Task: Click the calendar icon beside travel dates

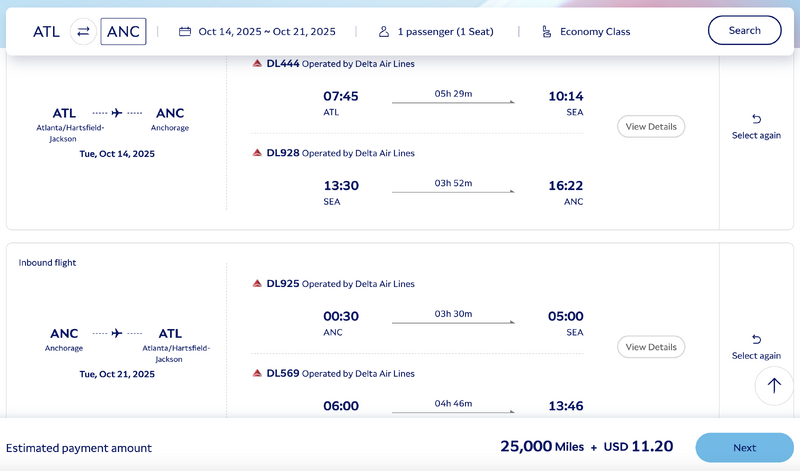Action: pos(185,31)
